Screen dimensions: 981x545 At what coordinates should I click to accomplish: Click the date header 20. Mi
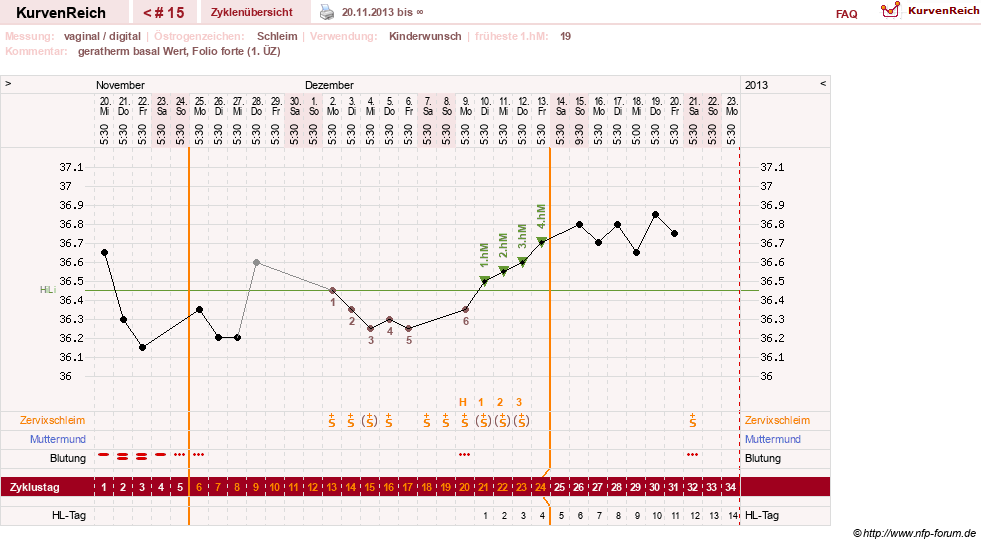[104, 106]
